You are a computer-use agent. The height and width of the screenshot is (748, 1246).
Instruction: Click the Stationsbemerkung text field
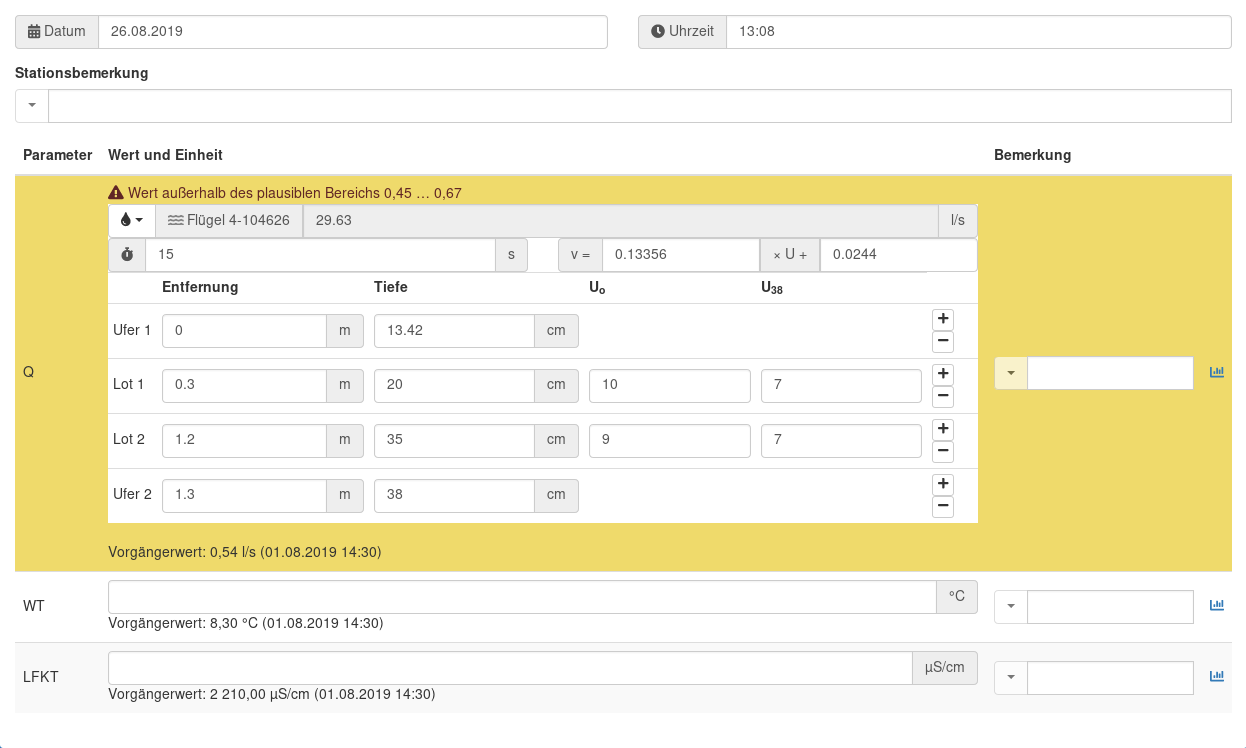(x=640, y=106)
